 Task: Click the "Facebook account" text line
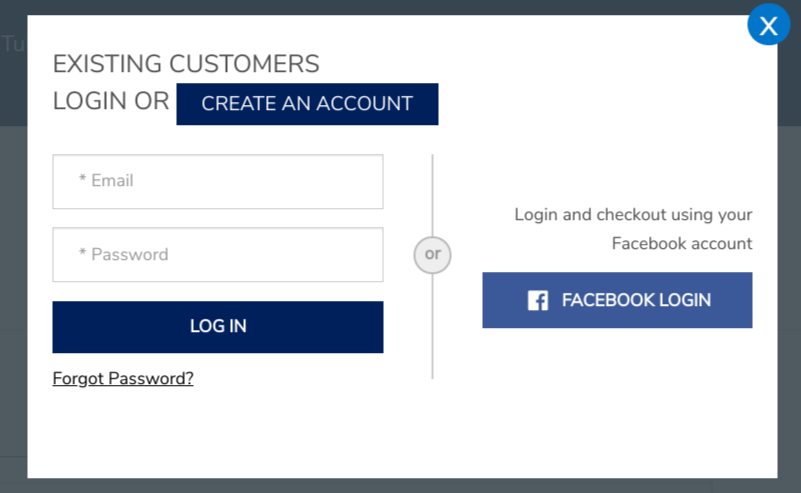(x=682, y=243)
